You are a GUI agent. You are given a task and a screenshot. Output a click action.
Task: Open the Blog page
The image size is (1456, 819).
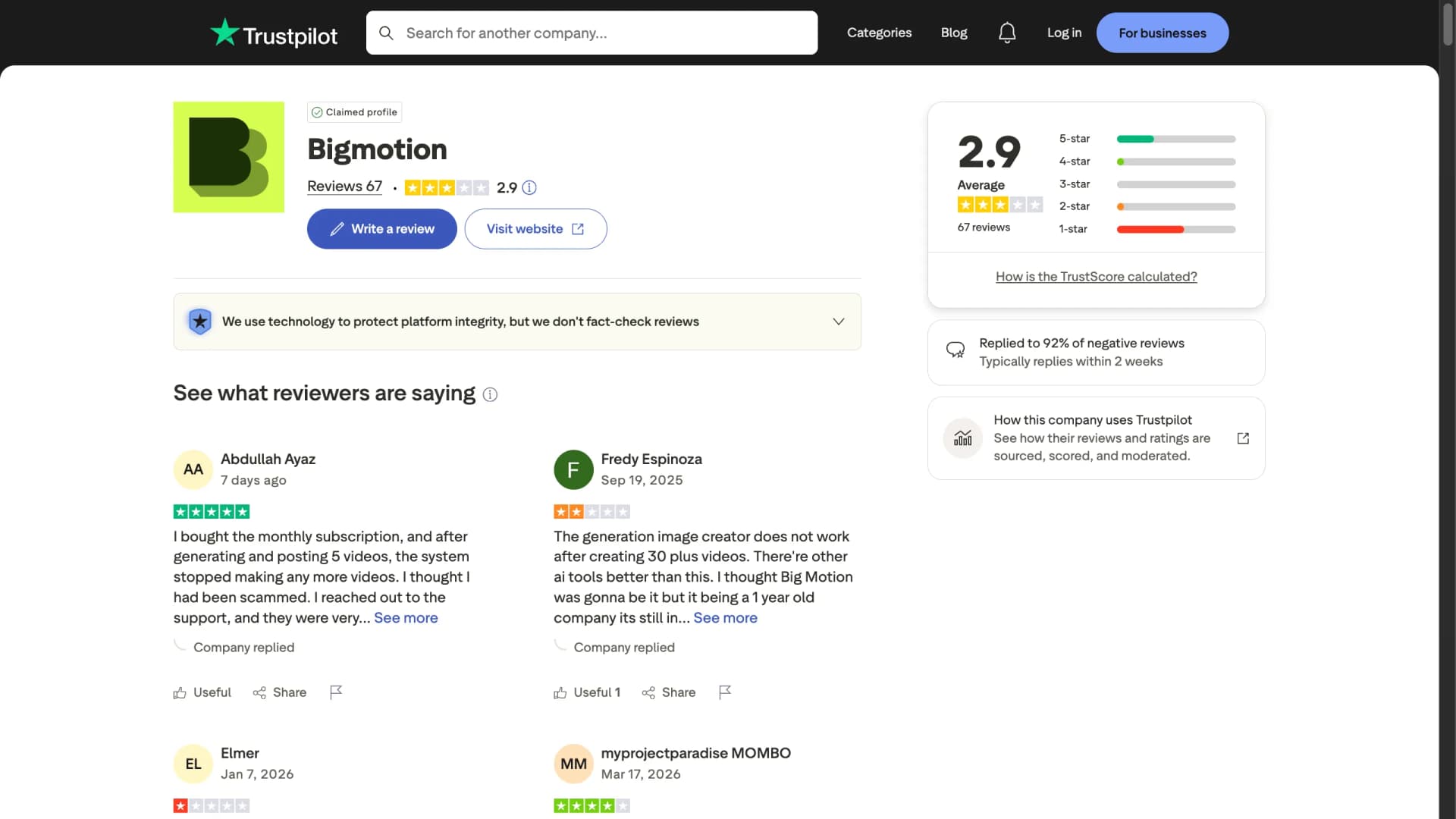coord(953,33)
